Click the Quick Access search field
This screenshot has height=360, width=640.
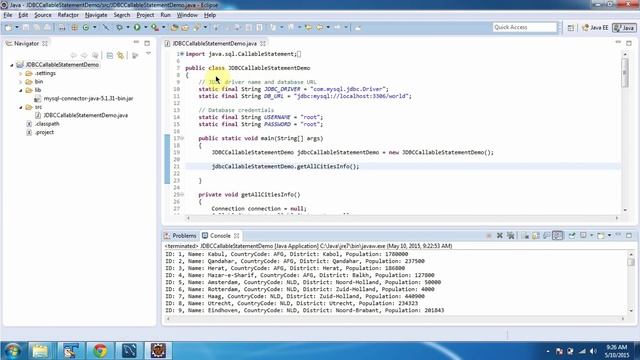click(x=524, y=27)
